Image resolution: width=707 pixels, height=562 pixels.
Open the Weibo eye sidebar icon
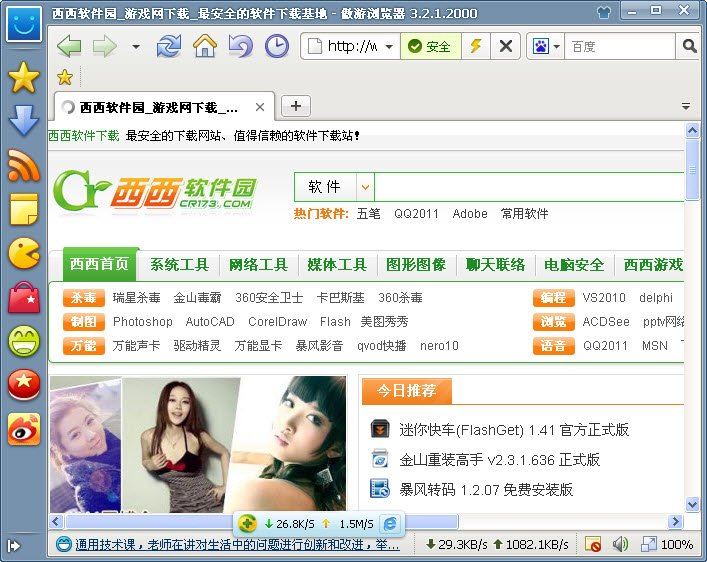[x=23, y=429]
